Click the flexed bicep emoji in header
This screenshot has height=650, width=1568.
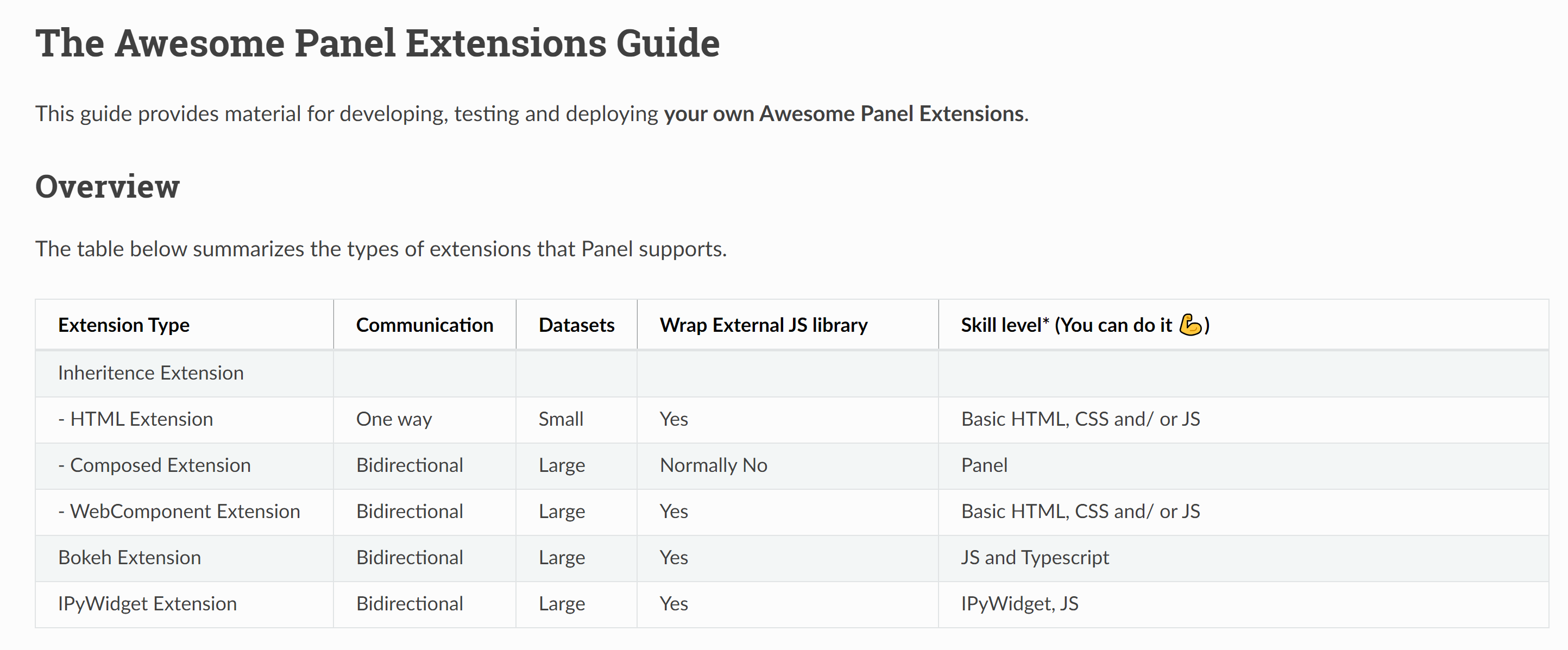point(1190,324)
